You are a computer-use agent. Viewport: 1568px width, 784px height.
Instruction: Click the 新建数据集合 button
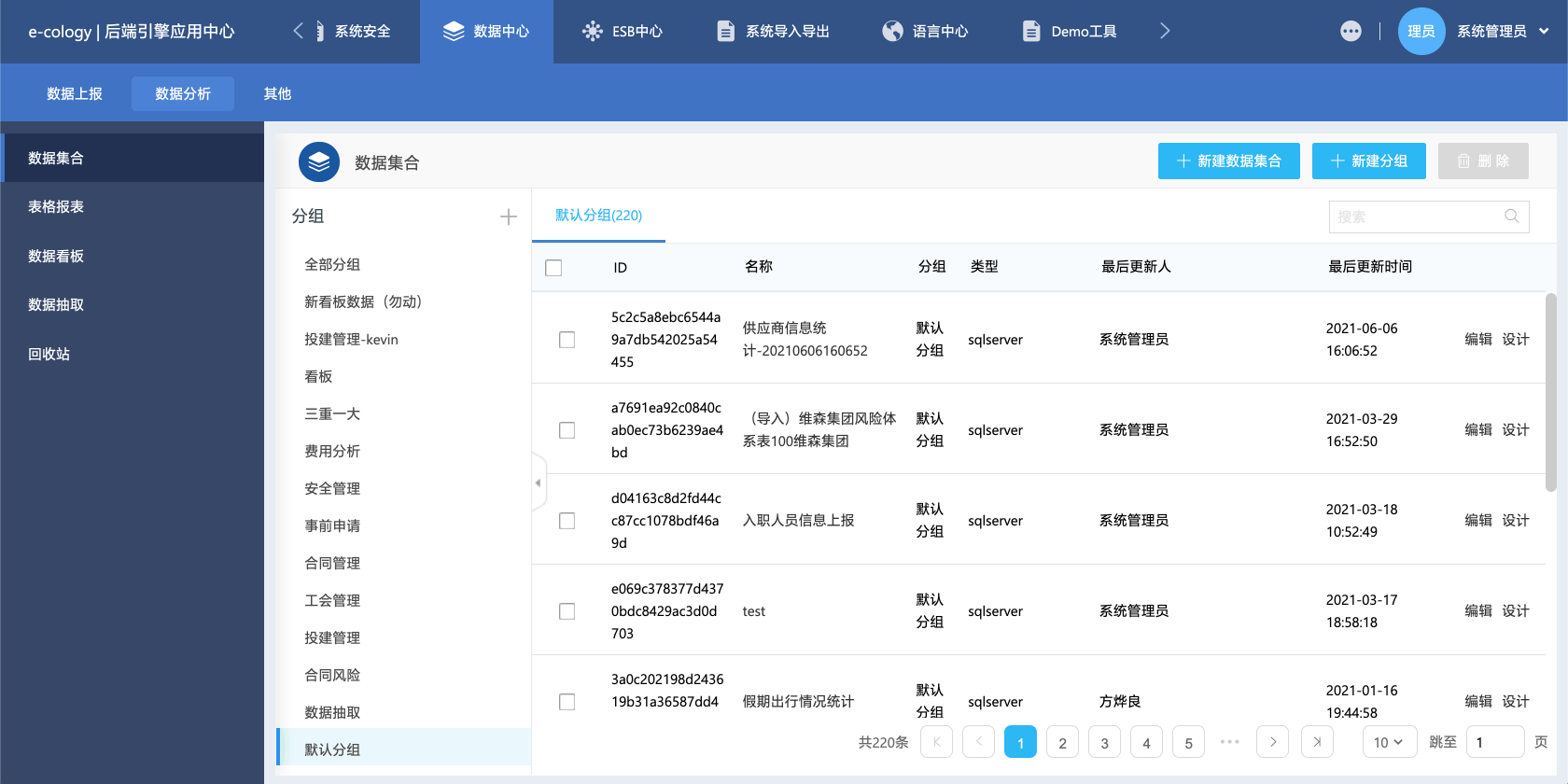coord(1229,161)
